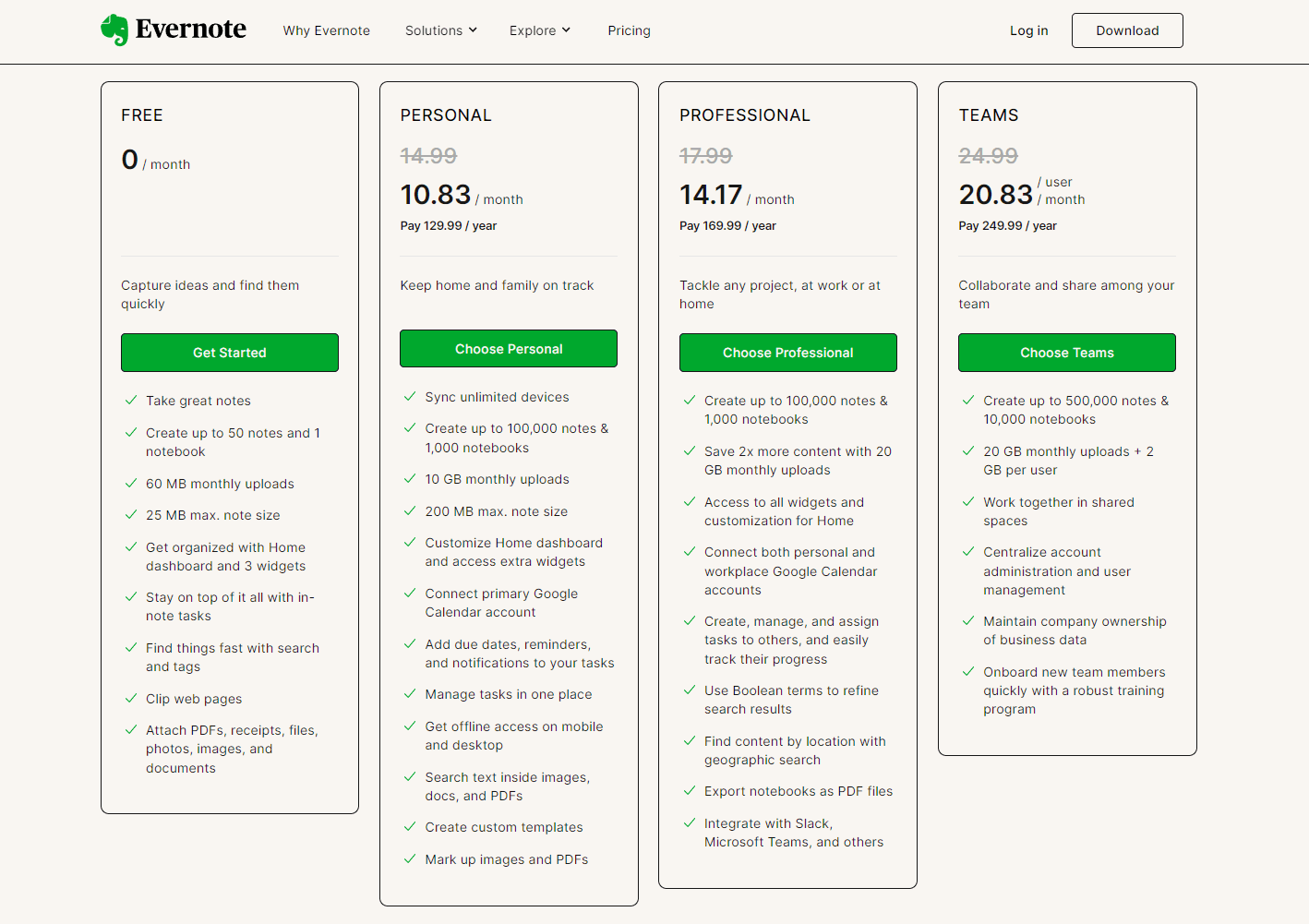Viewport: 1309px width, 924px height.
Task: Click the checkmark beside 'Mark up images and PDFs'
Action: (410, 858)
